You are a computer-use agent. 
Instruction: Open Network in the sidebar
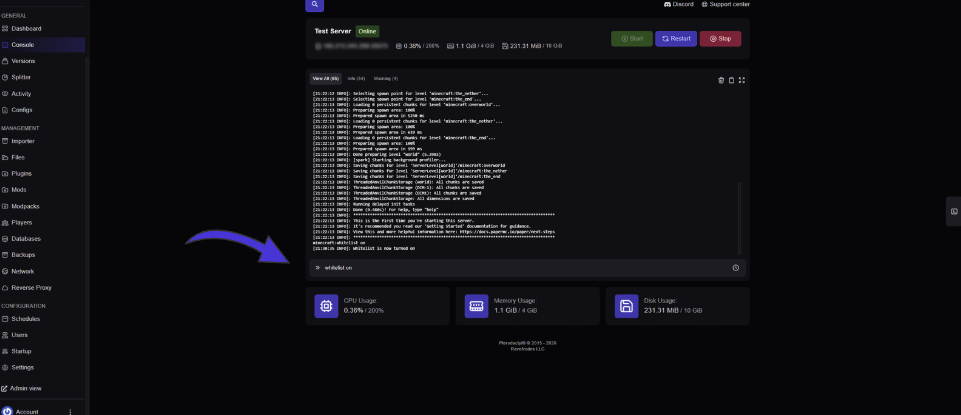click(x=18, y=271)
